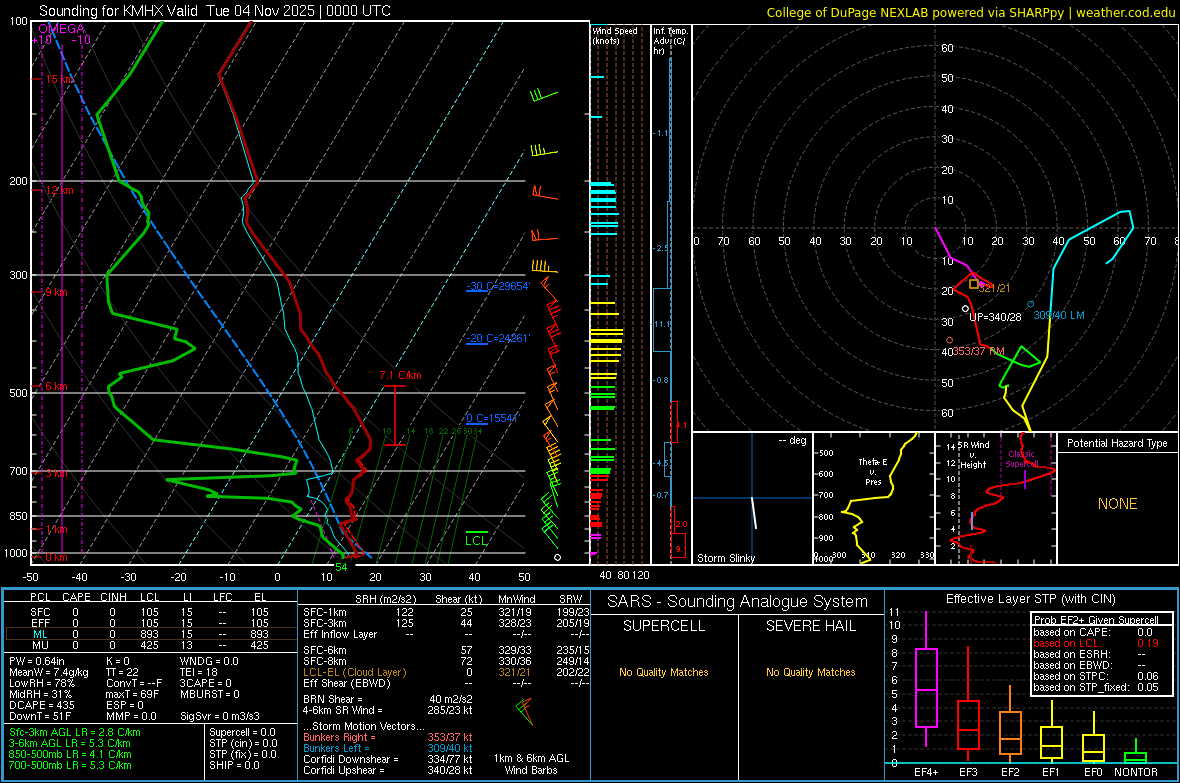
Task: Click the Theta-E v. Pres inset title
Action: point(873,471)
